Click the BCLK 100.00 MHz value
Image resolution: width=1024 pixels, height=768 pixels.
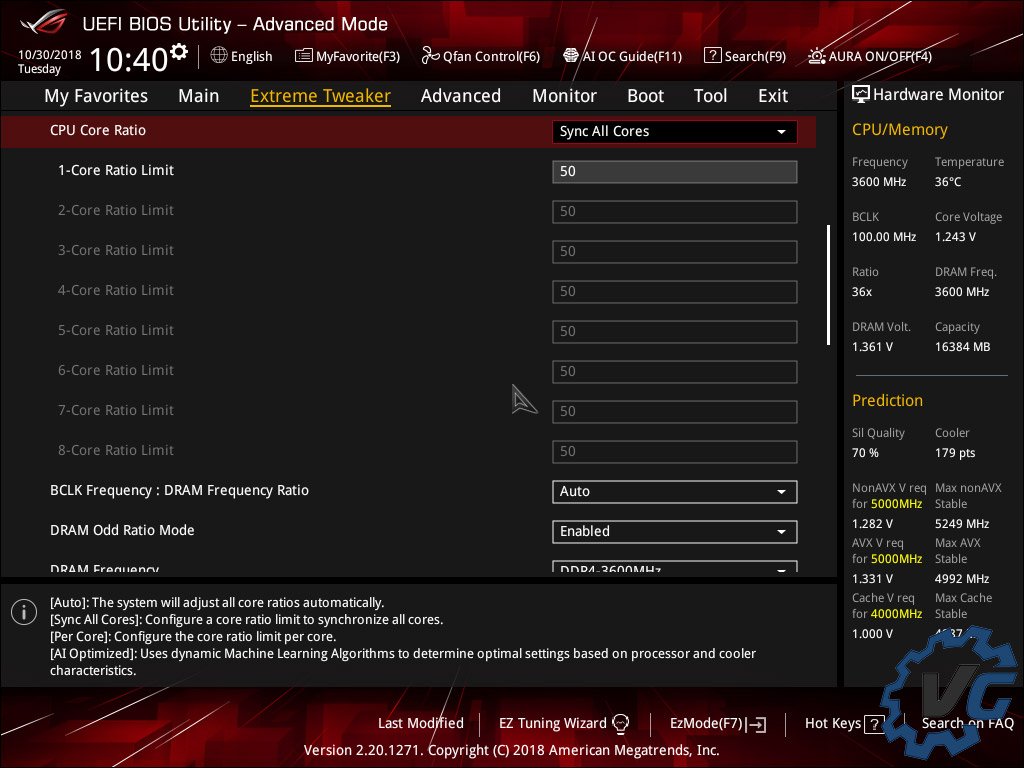(884, 236)
